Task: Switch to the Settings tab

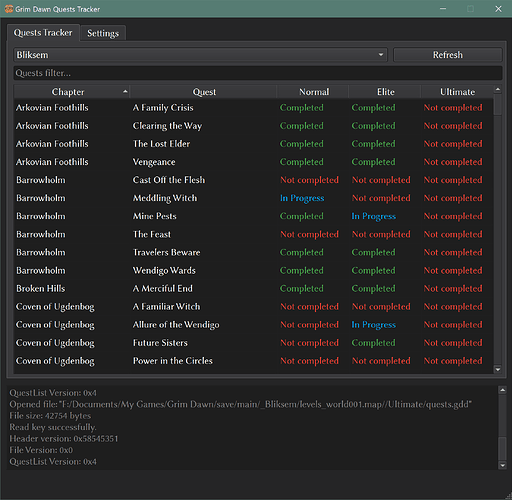Action: (x=103, y=33)
